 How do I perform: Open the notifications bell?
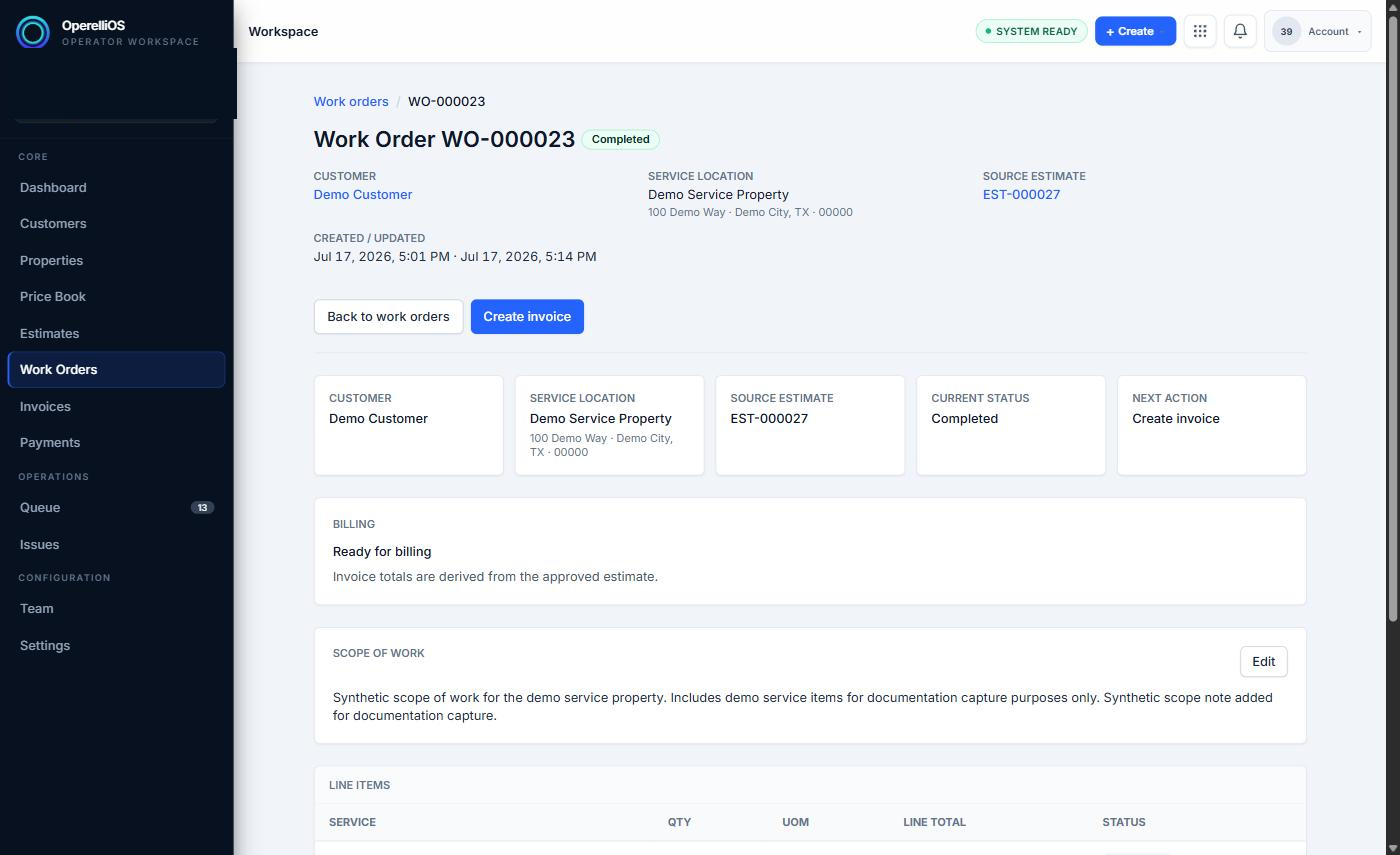[x=1240, y=31]
